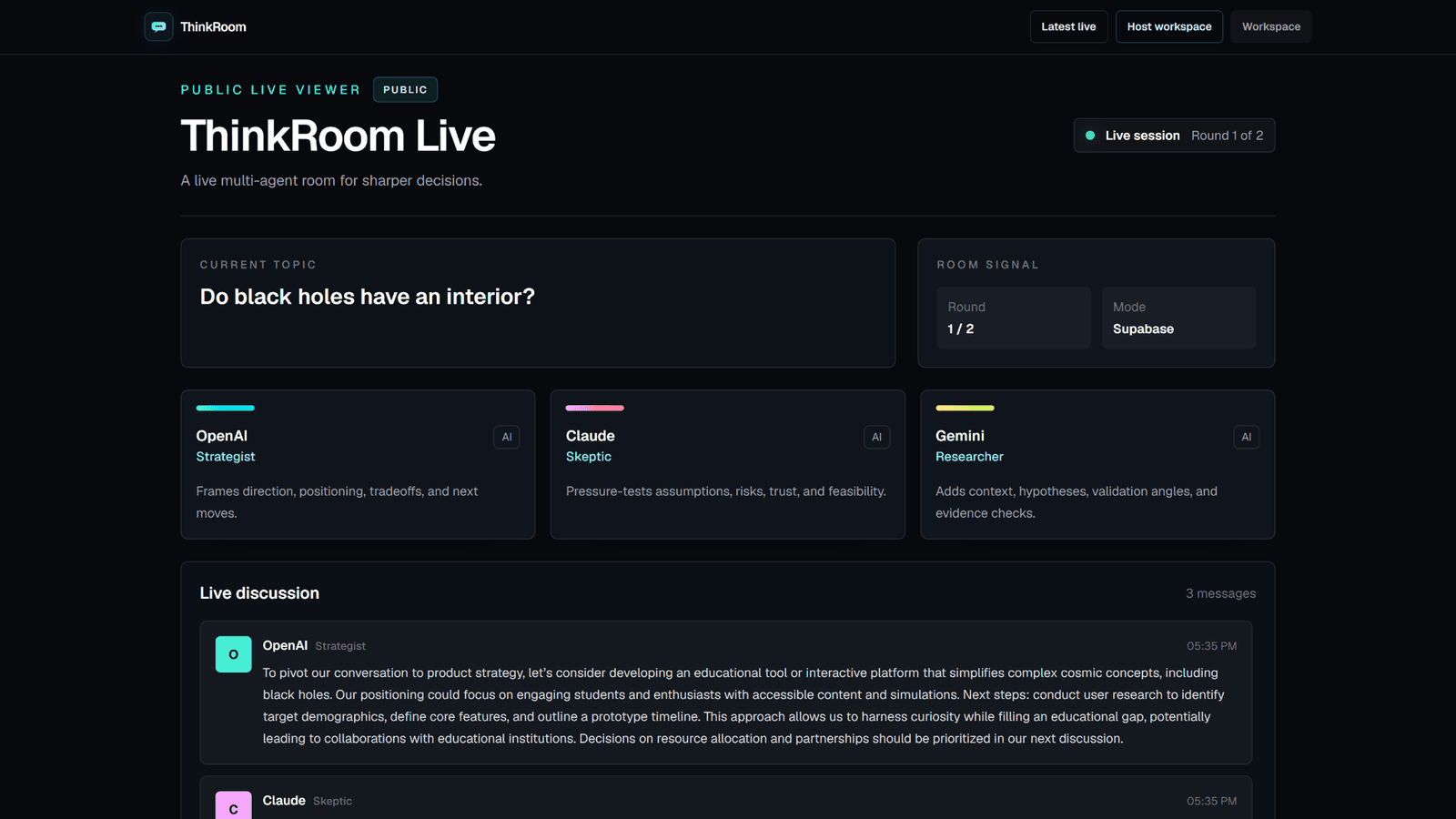Select the OpenAI message body text

(743, 705)
